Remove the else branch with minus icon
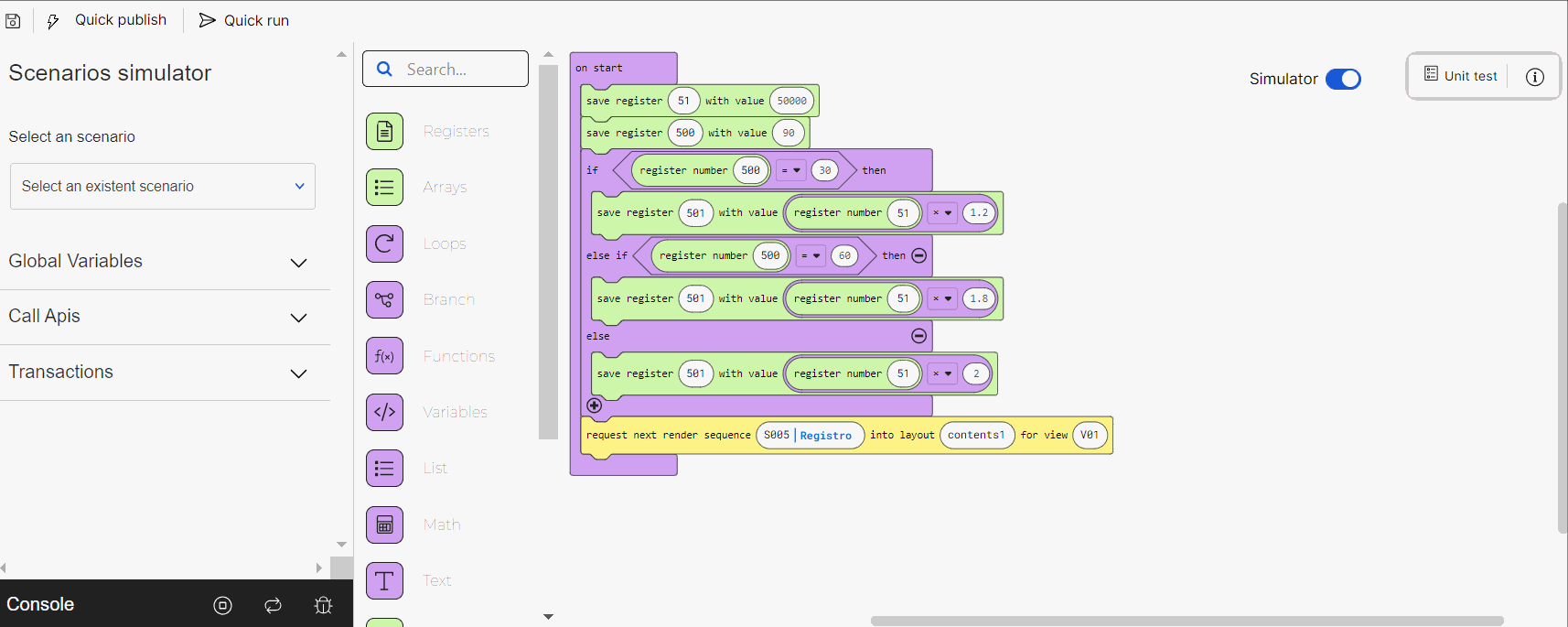Viewport: 1568px width, 627px height. tap(918, 336)
